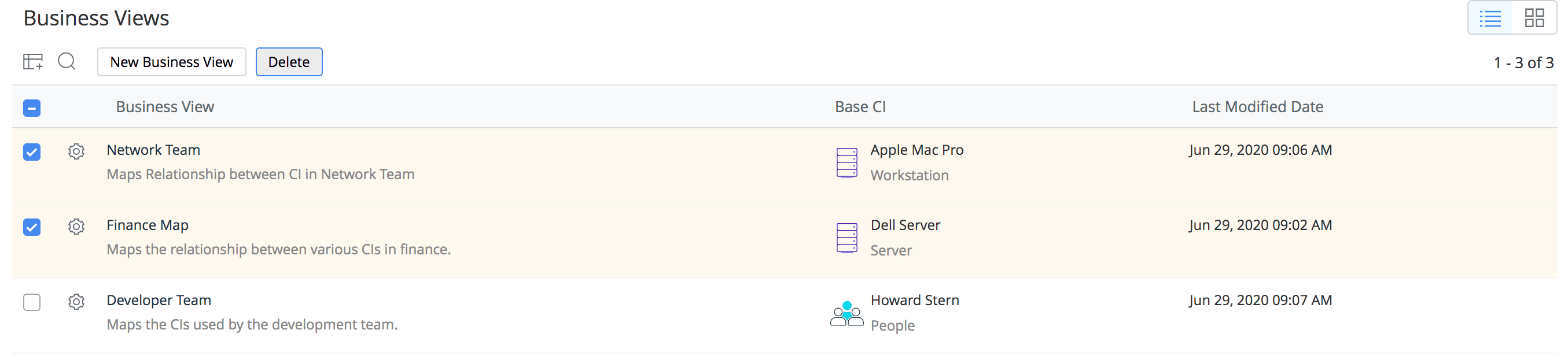
Task: Switch to list view layout
Action: pyautogui.click(x=1490, y=18)
